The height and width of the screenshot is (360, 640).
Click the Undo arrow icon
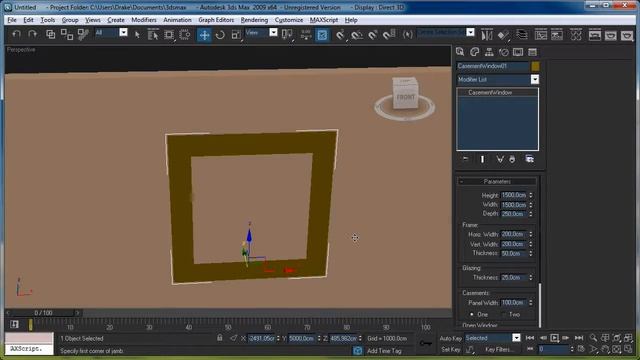[x=16, y=34]
